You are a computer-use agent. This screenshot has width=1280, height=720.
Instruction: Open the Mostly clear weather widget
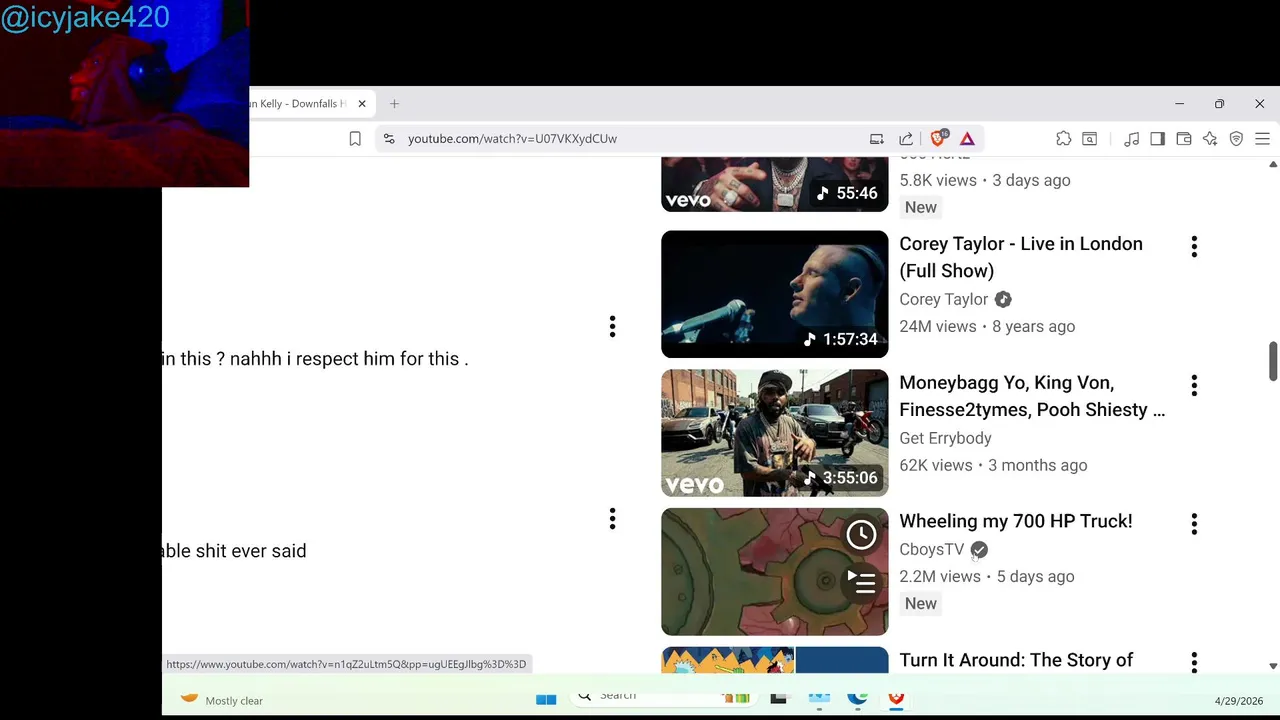tap(222, 700)
